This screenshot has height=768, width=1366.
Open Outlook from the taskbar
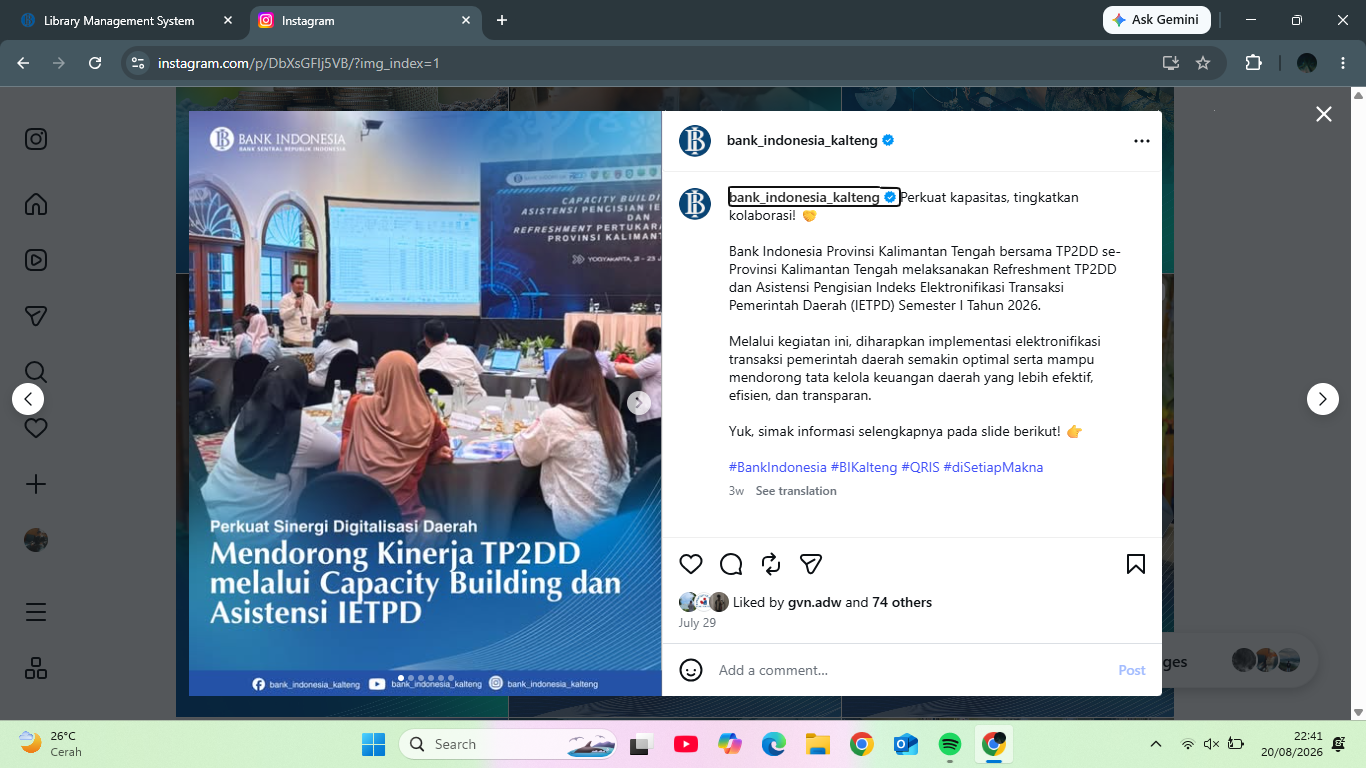pyautogui.click(x=906, y=744)
